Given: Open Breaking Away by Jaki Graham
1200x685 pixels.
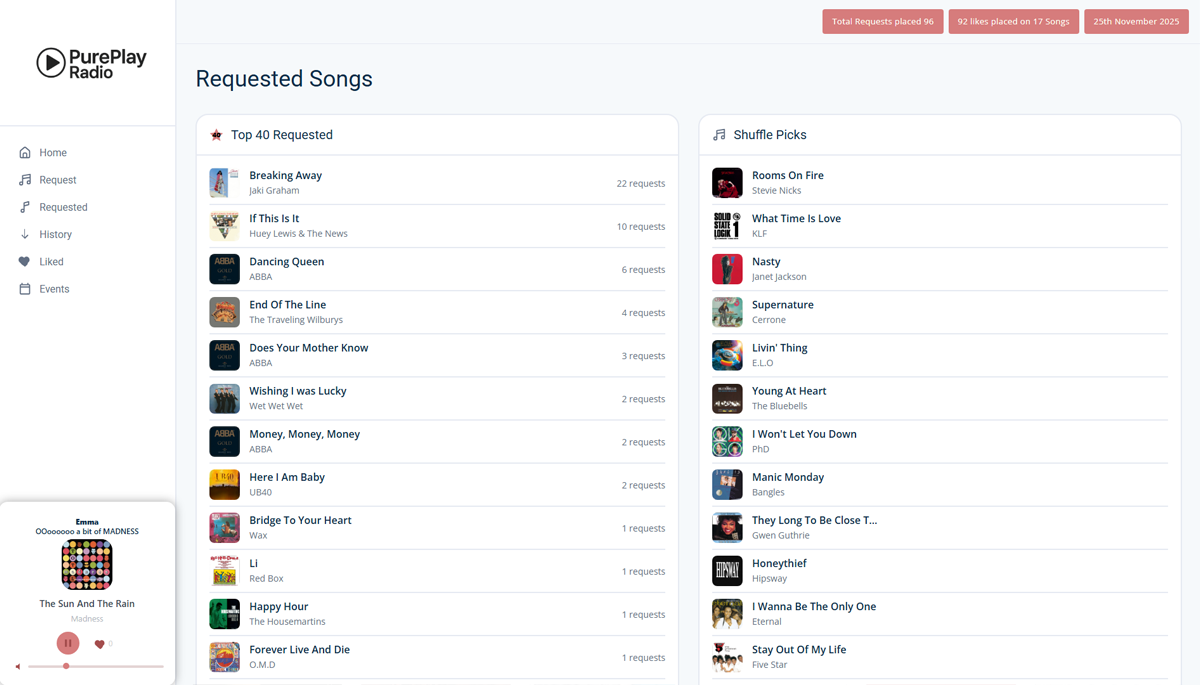Looking at the screenshot, I should 285,175.
